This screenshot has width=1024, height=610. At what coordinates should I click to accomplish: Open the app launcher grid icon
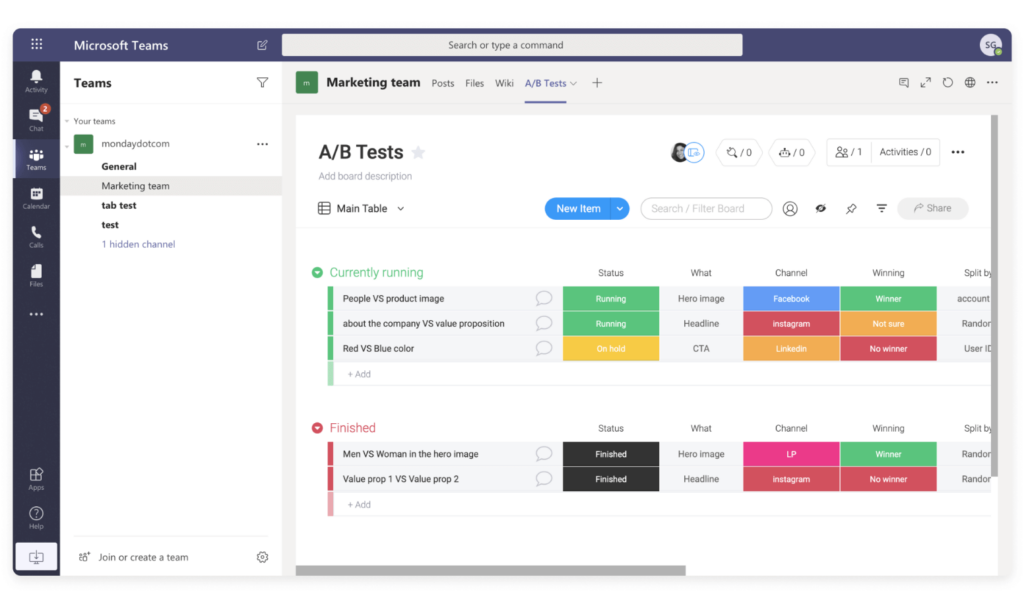point(37,44)
